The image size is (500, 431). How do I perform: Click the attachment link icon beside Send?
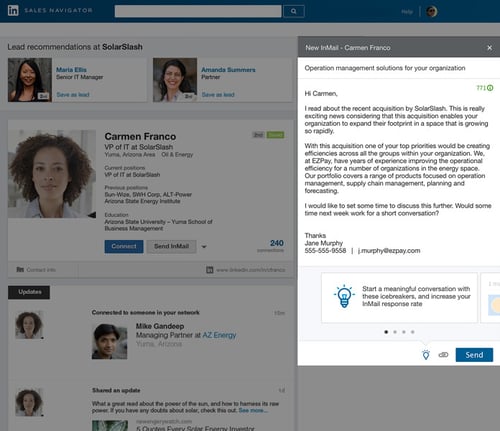tap(443, 355)
